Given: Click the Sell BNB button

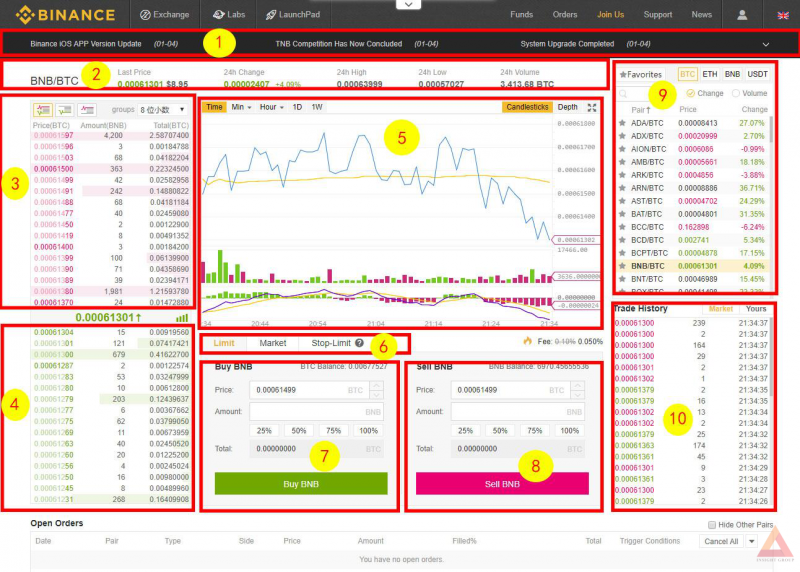Looking at the screenshot, I should pos(502,484).
